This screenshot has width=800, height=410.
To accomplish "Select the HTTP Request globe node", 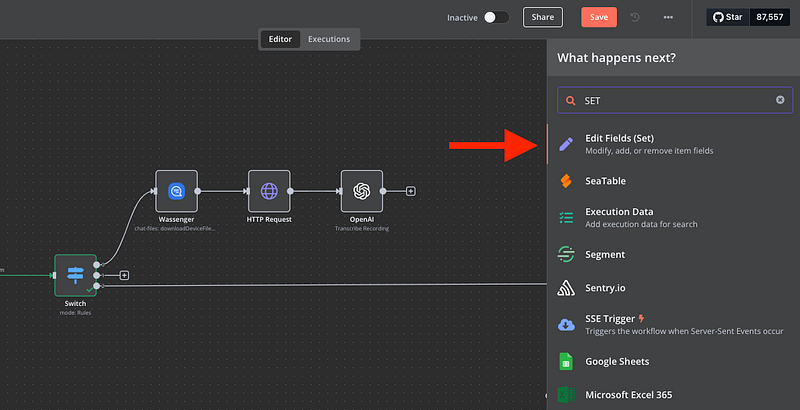I will point(269,190).
